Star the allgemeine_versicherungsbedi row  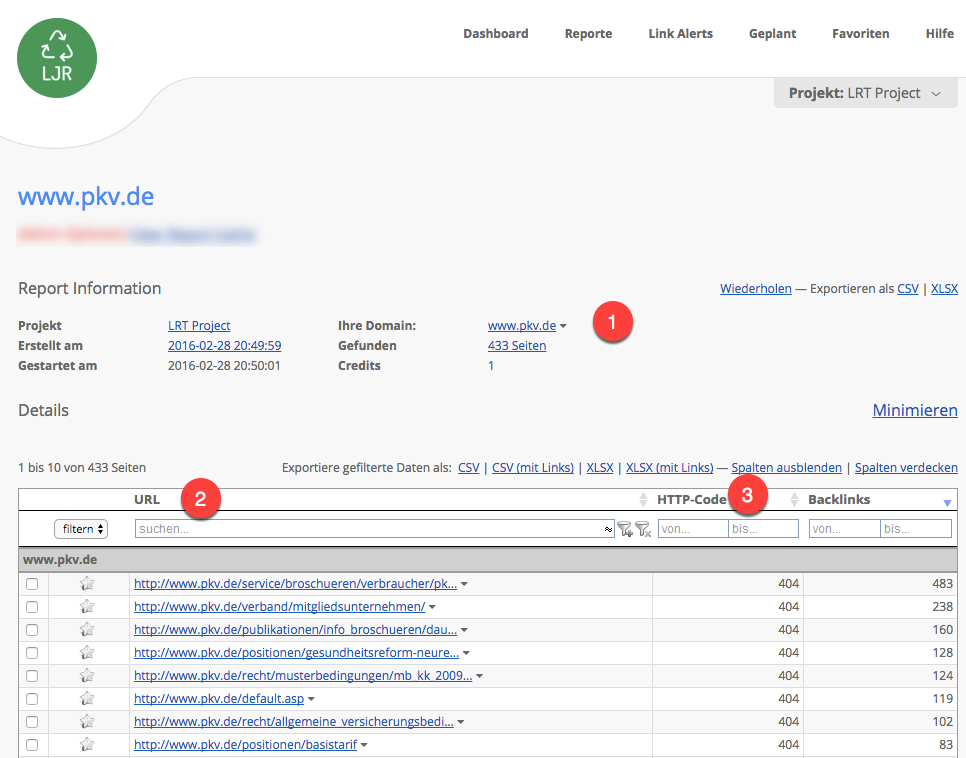pyautogui.click(x=87, y=721)
